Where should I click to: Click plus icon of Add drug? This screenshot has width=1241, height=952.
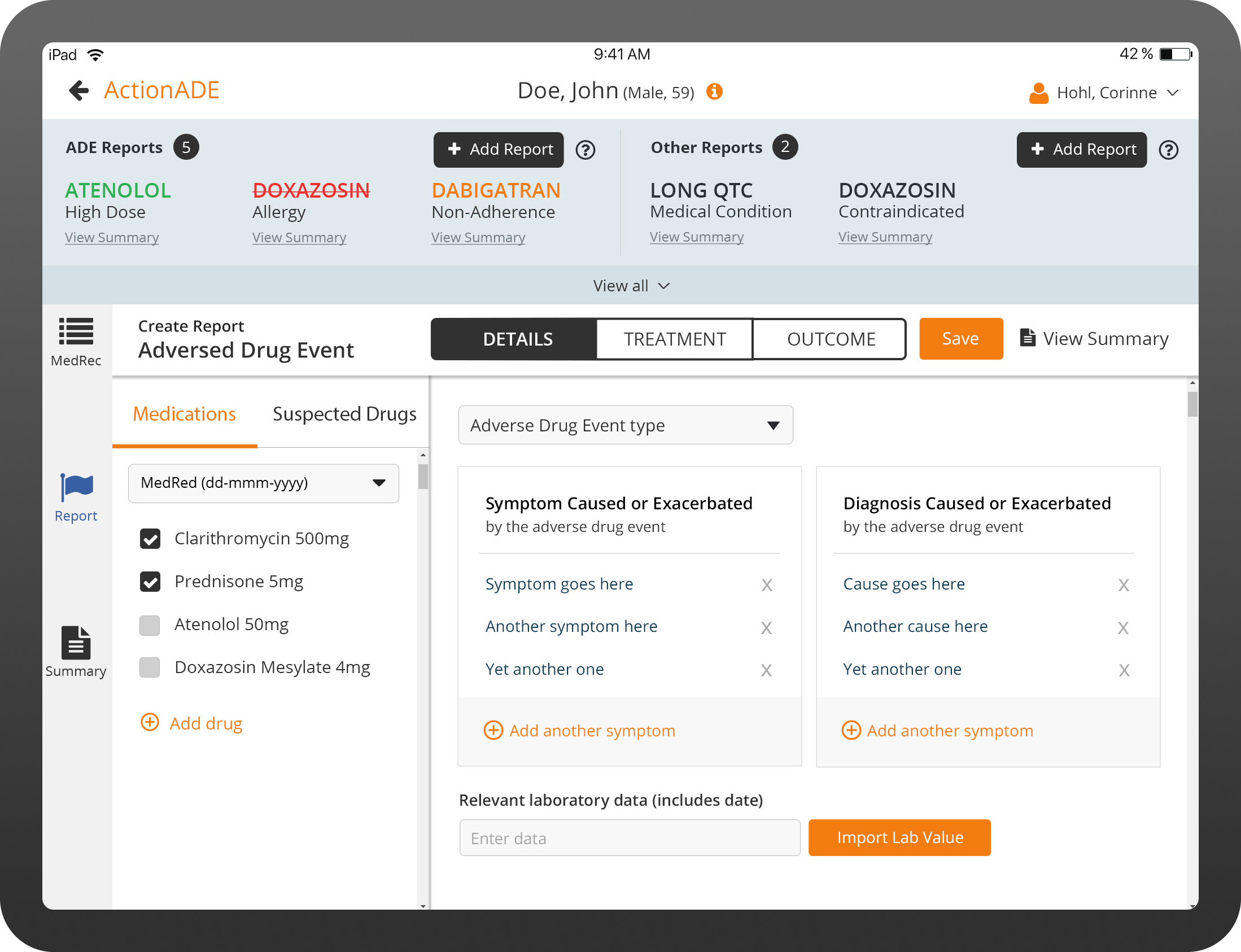click(150, 723)
